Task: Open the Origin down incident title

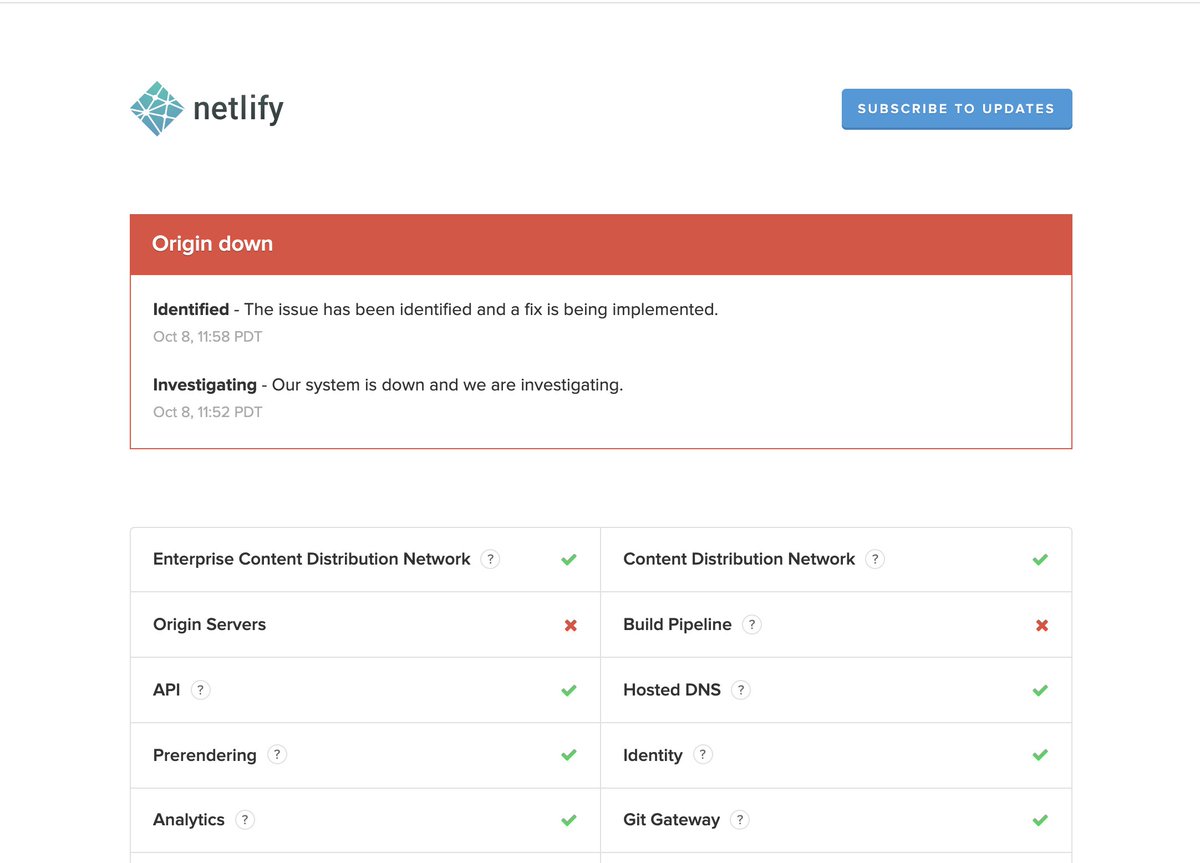Action: 212,244
